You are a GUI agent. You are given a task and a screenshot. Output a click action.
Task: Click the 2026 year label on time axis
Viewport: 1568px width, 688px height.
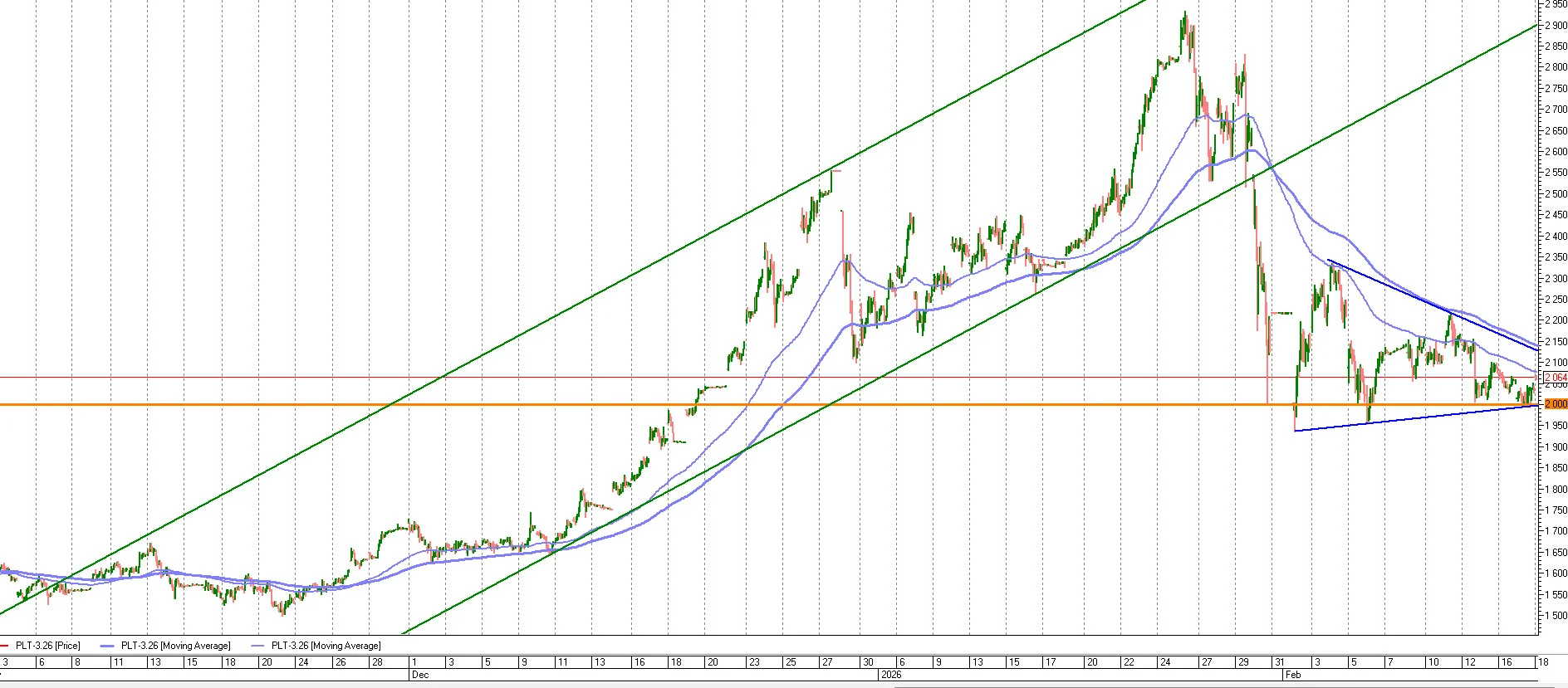click(890, 675)
